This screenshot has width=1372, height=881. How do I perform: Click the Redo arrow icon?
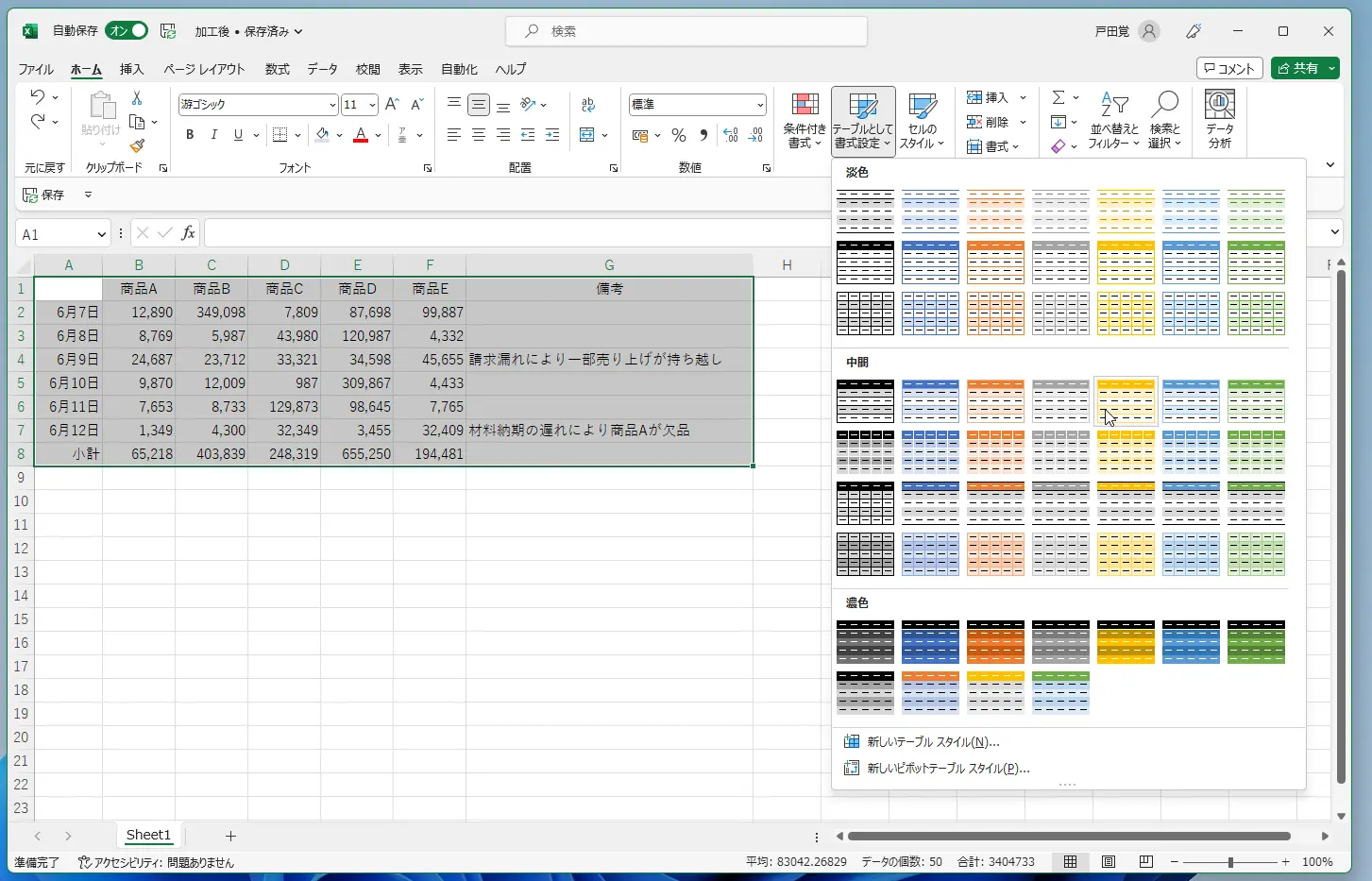[37, 121]
